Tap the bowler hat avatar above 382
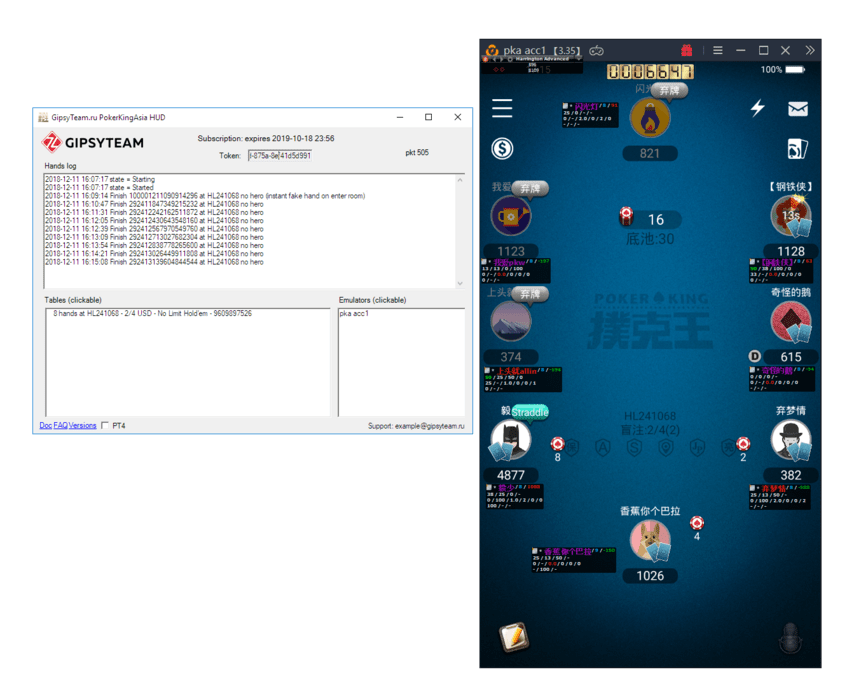The image size is (854, 693). click(x=791, y=440)
